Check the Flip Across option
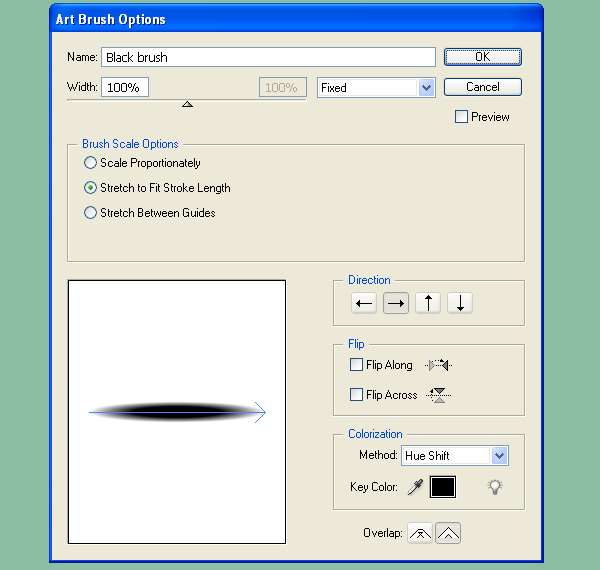This screenshot has height=570, width=600. point(357,395)
